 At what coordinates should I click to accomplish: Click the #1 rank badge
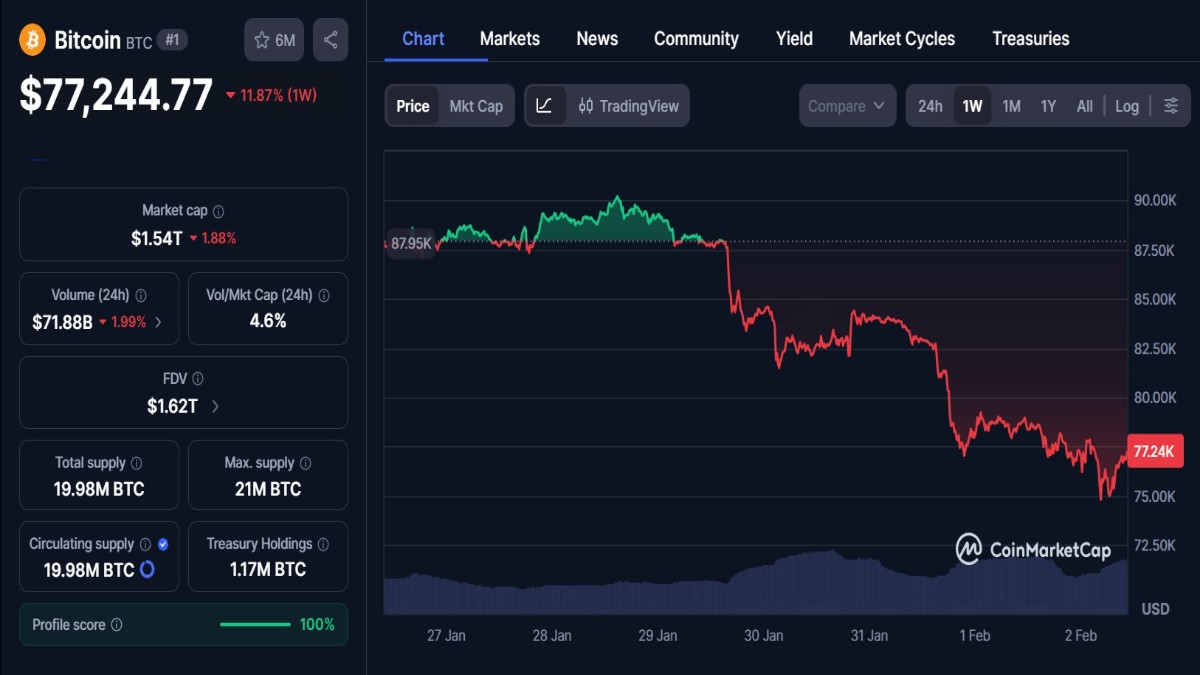[173, 40]
